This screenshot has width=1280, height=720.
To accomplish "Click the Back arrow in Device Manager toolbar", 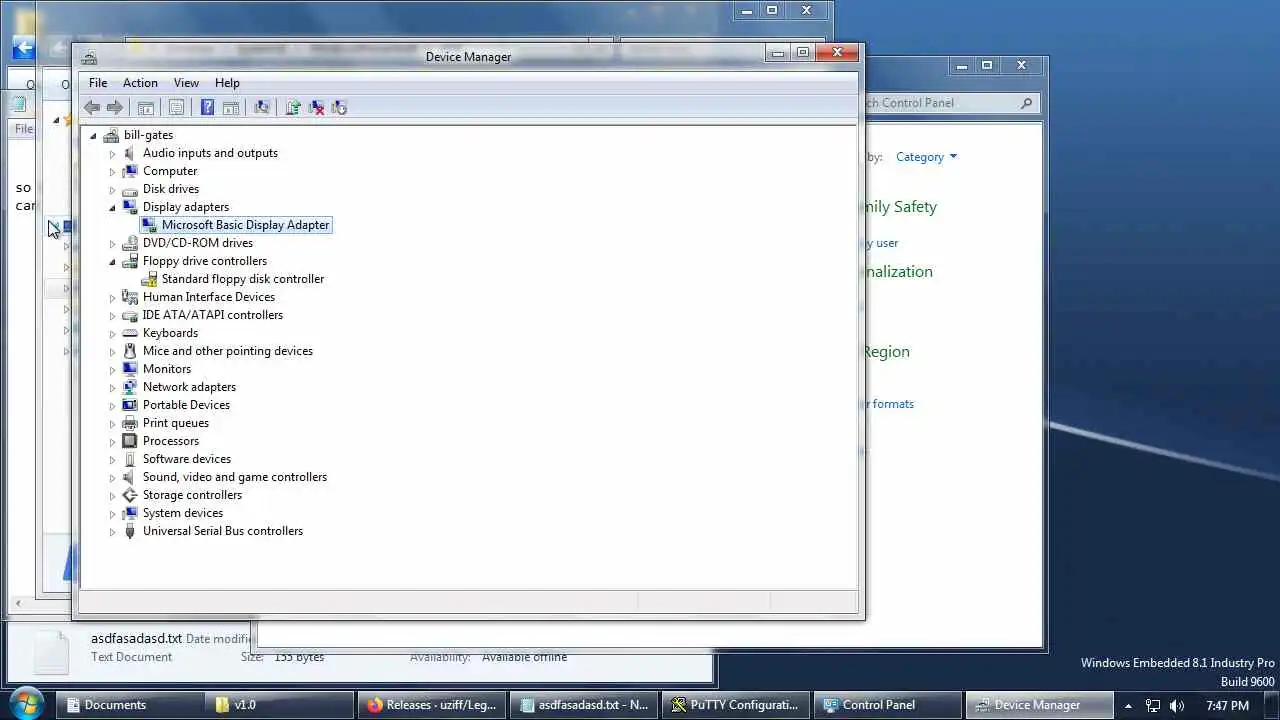I will tap(92, 108).
